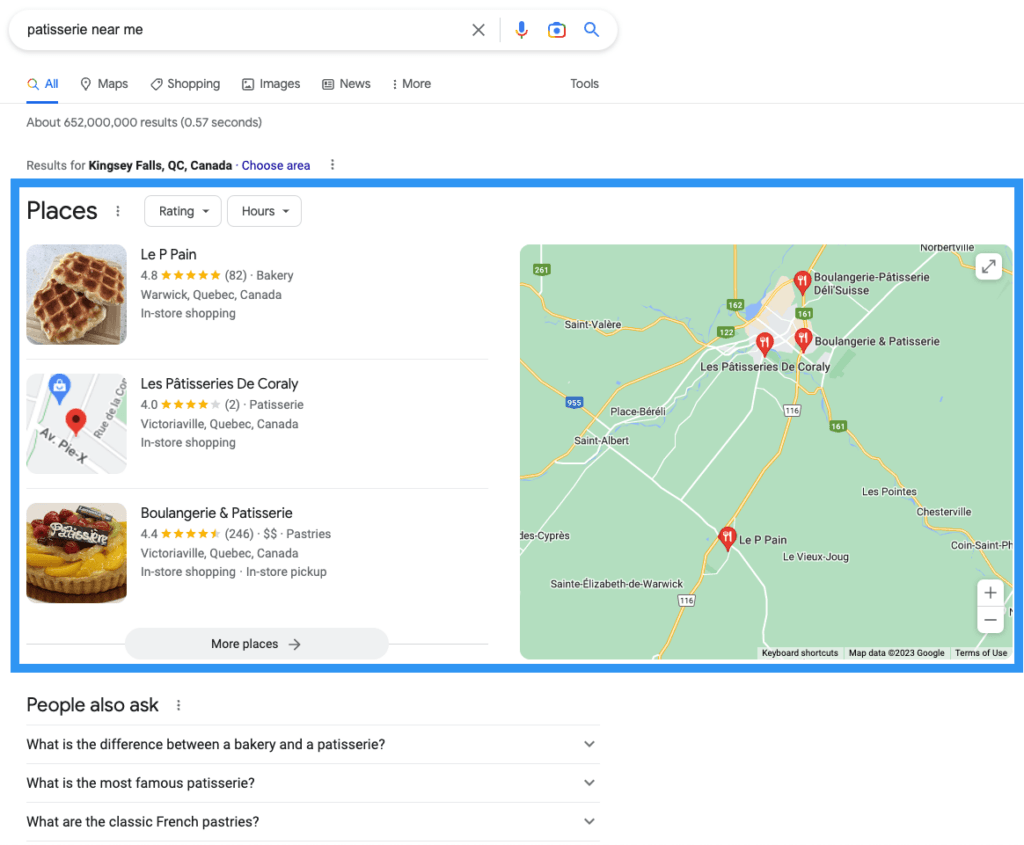Open the Boulangerie & Patisserie fruit tart thumbnail

(76, 552)
